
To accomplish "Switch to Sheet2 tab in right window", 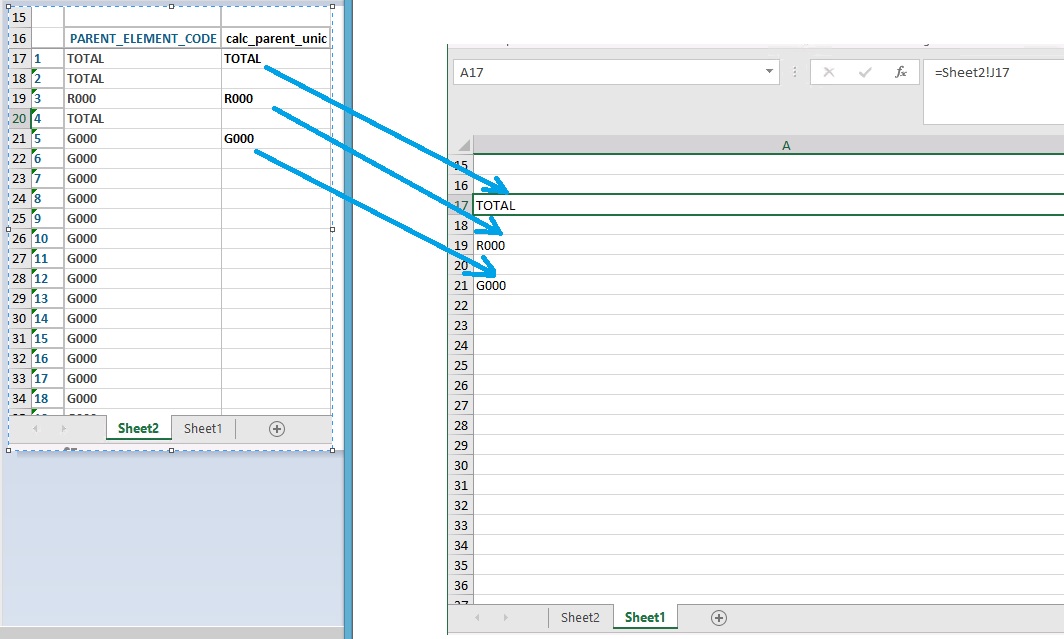I will click(580, 618).
